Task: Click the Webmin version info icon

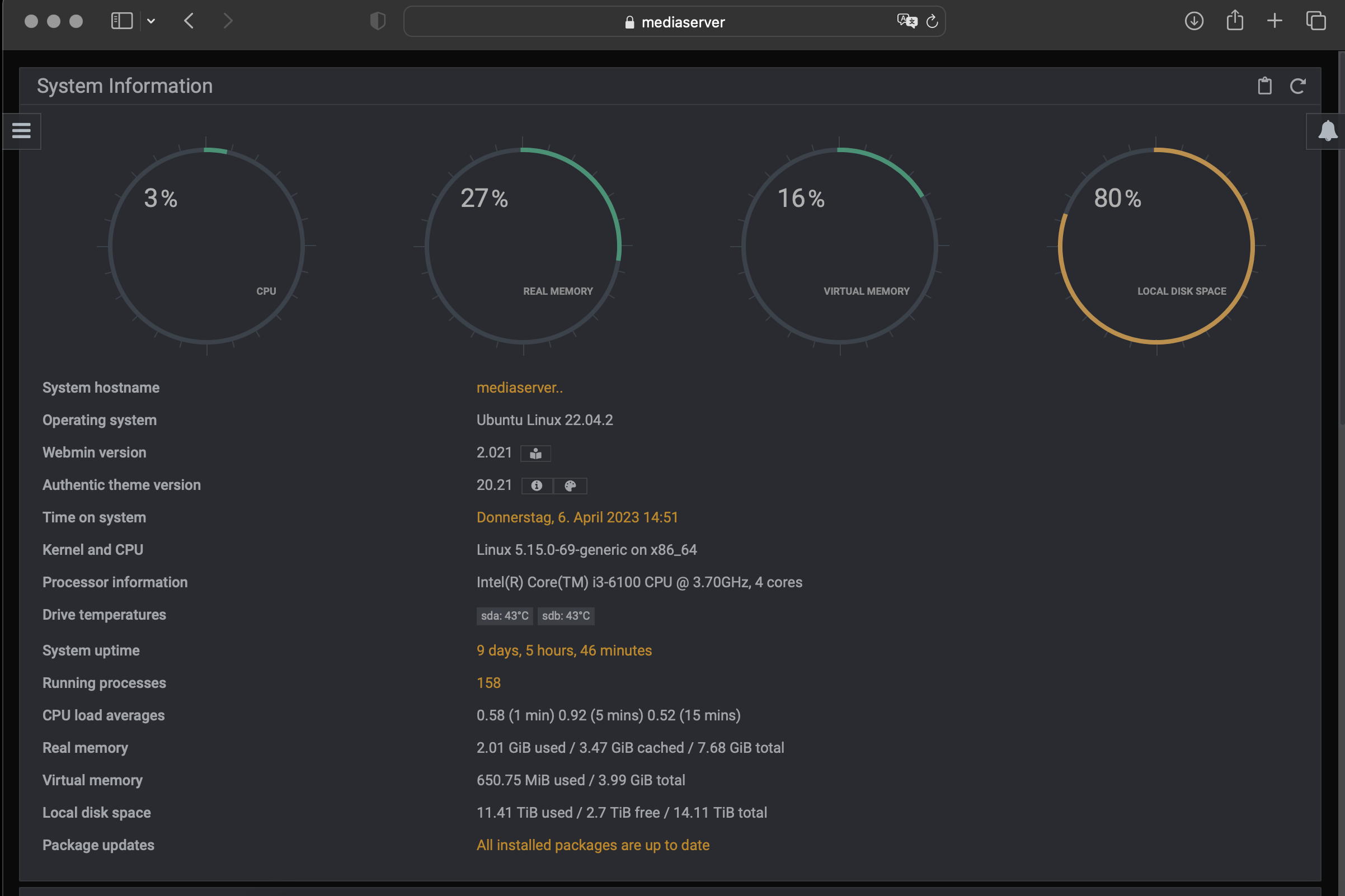Action: [535, 454]
